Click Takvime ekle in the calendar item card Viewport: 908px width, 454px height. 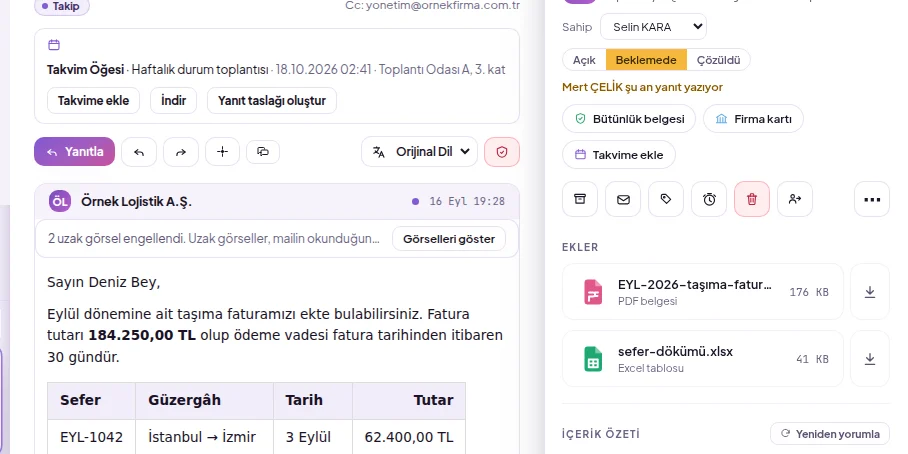tap(93, 101)
